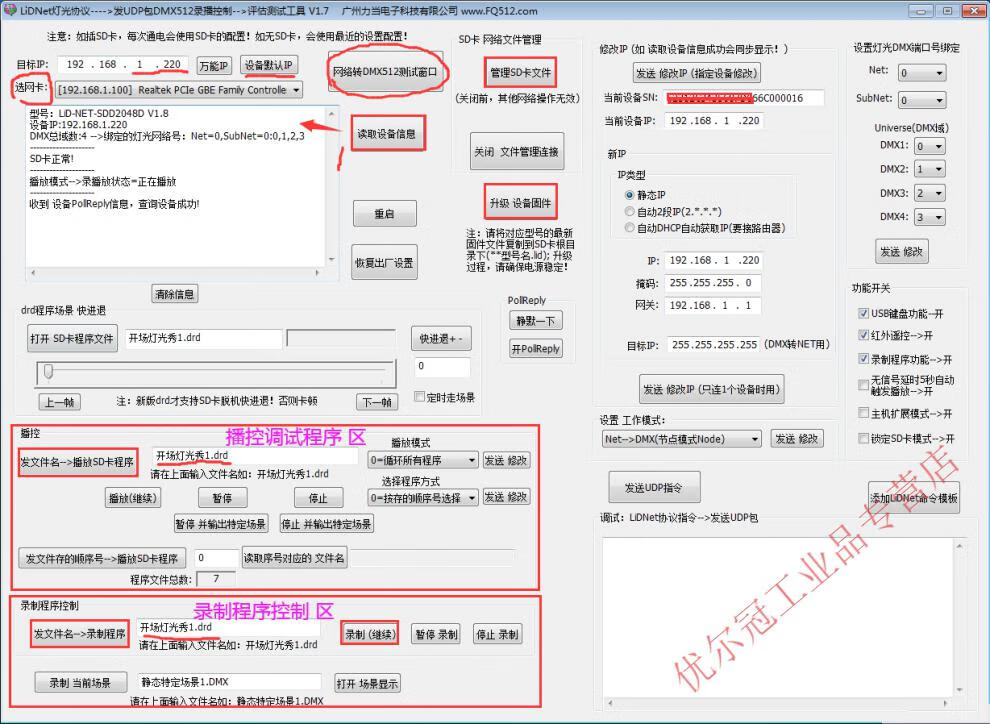Enable 主机扩展模式 checkbox
The height and width of the screenshot is (724, 990).
863,413
